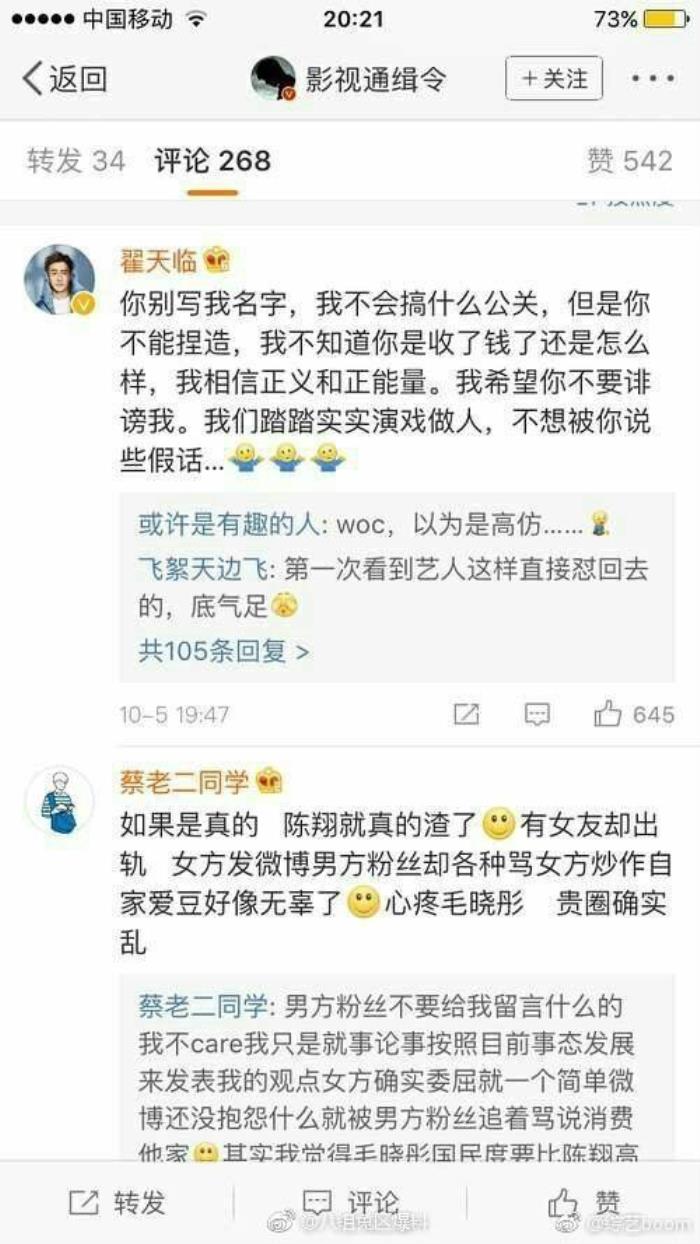700x1244 pixels.
Task: Open the three-dot more options menu
Action: pos(652,79)
